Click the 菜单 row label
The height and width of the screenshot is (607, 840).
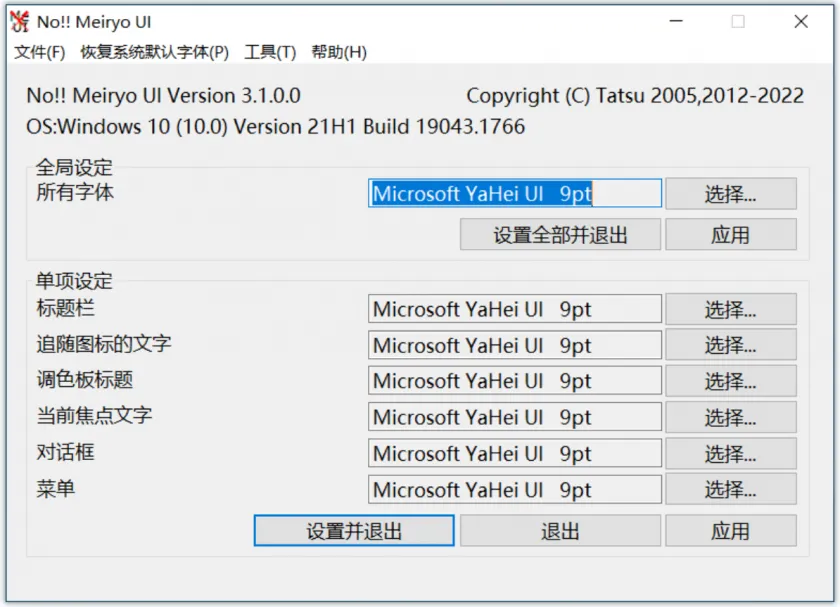[56, 488]
